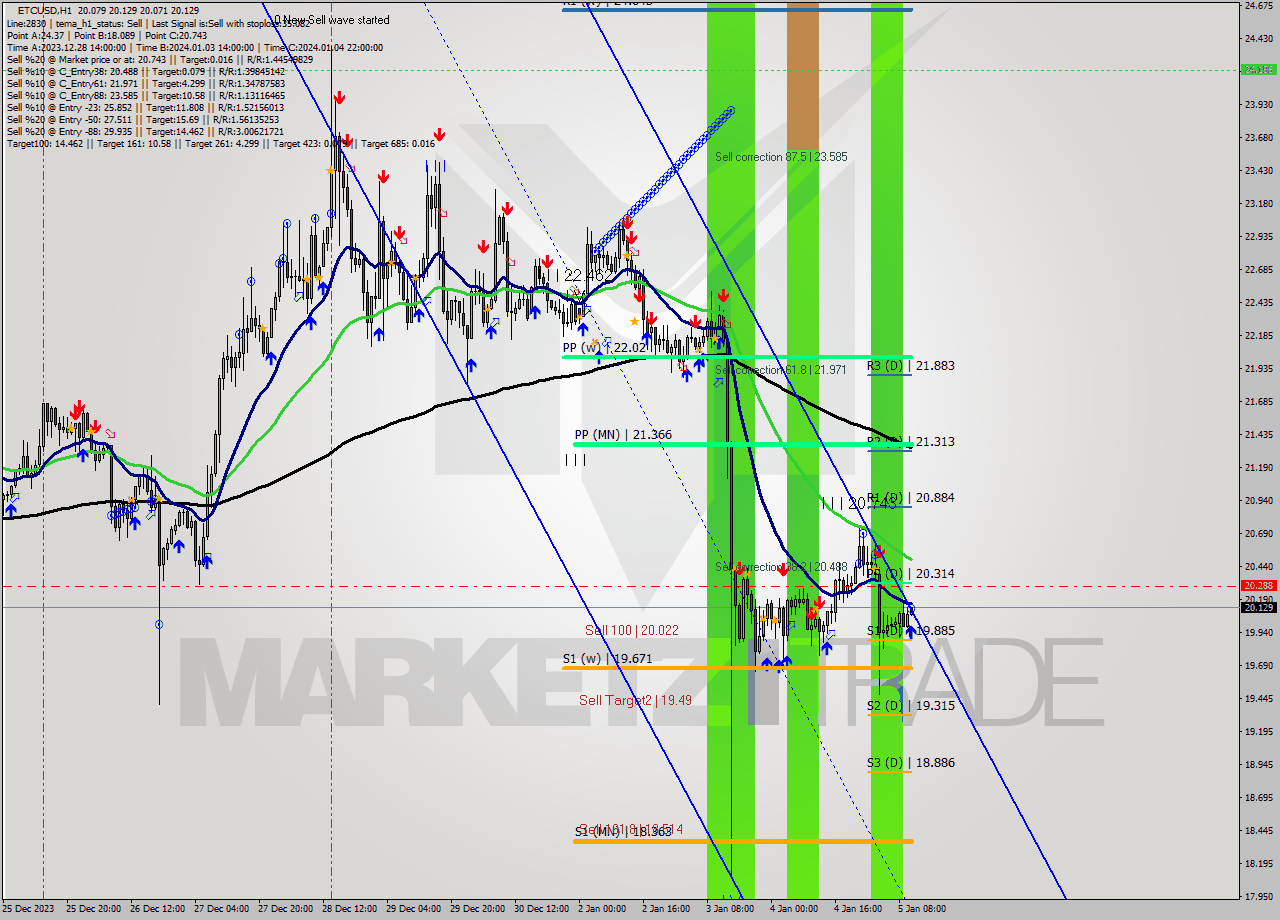Select '27 Dec 04:00' on the time axis

219,909
